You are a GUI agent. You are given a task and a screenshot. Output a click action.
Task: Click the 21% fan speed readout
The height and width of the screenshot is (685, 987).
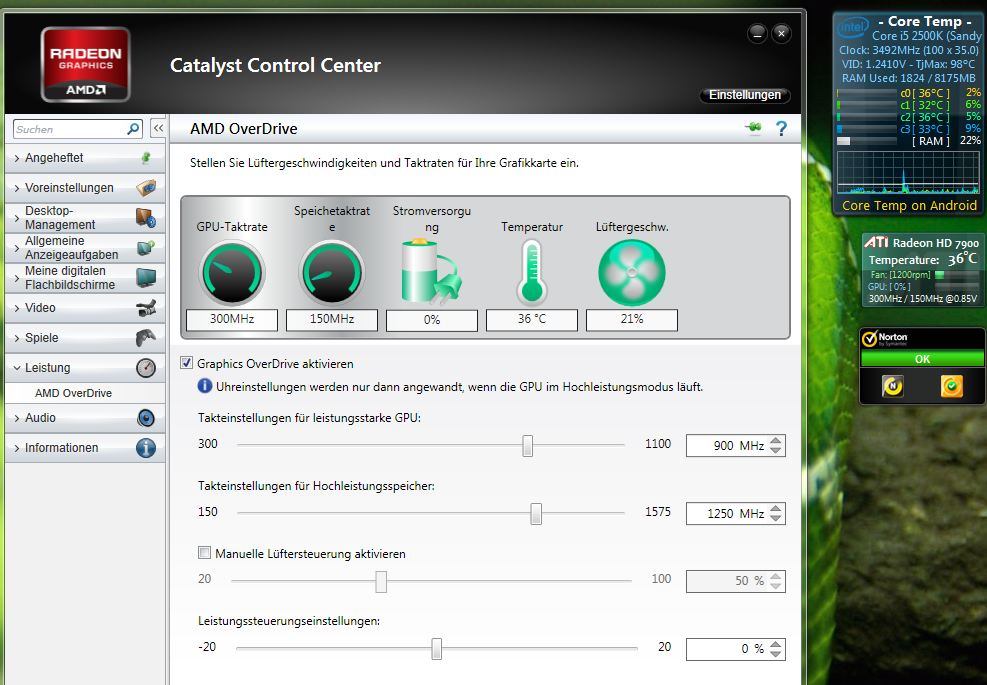[x=631, y=319]
